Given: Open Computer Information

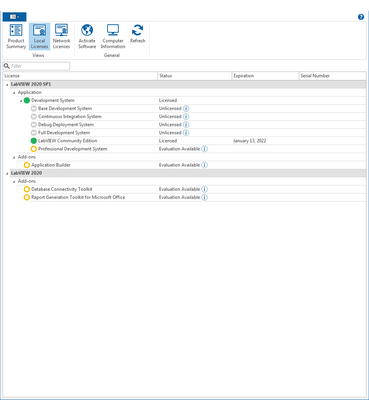Looking at the screenshot, I should tap(113, 36).
